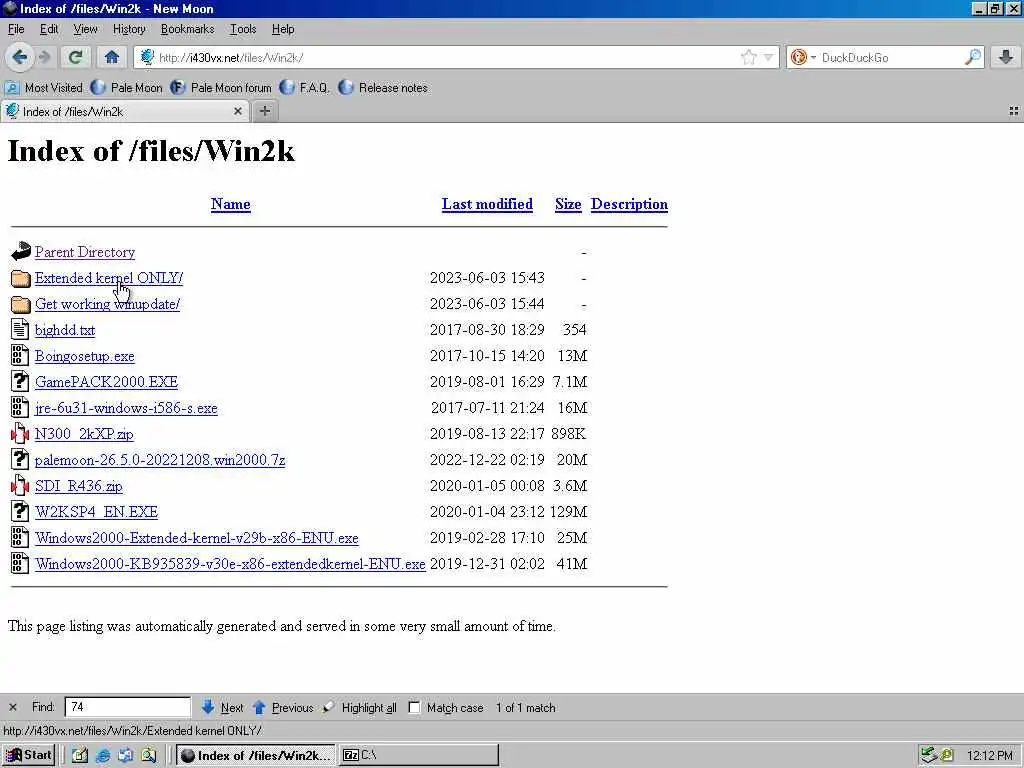This screenshot has height=768, width=1024.
Task: Download palemoon-26.5.0-20221208.win2000.7z
Action: tap(160, 460)
